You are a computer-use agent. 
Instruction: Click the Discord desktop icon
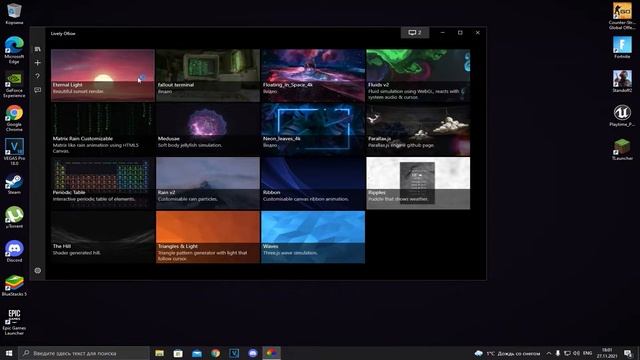[x=14, y=251]
